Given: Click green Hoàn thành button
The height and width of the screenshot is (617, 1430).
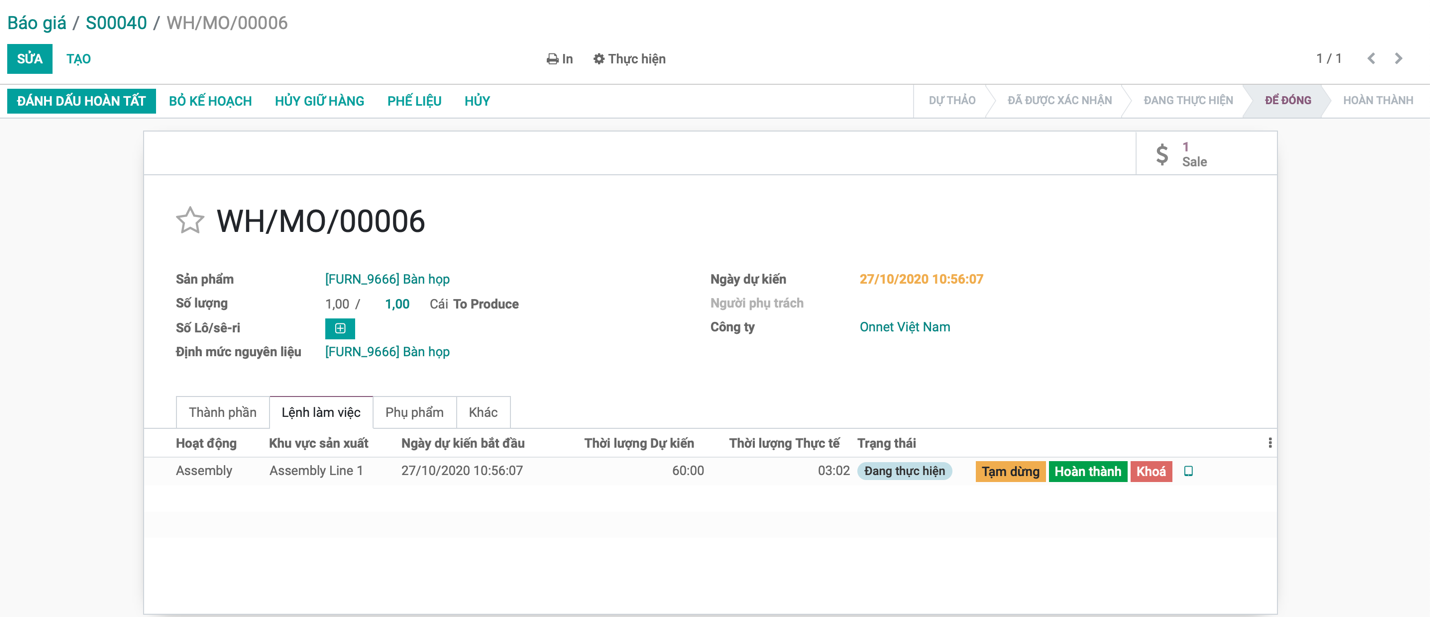Looking at the screenshot, I should (x=1087, y=471).
